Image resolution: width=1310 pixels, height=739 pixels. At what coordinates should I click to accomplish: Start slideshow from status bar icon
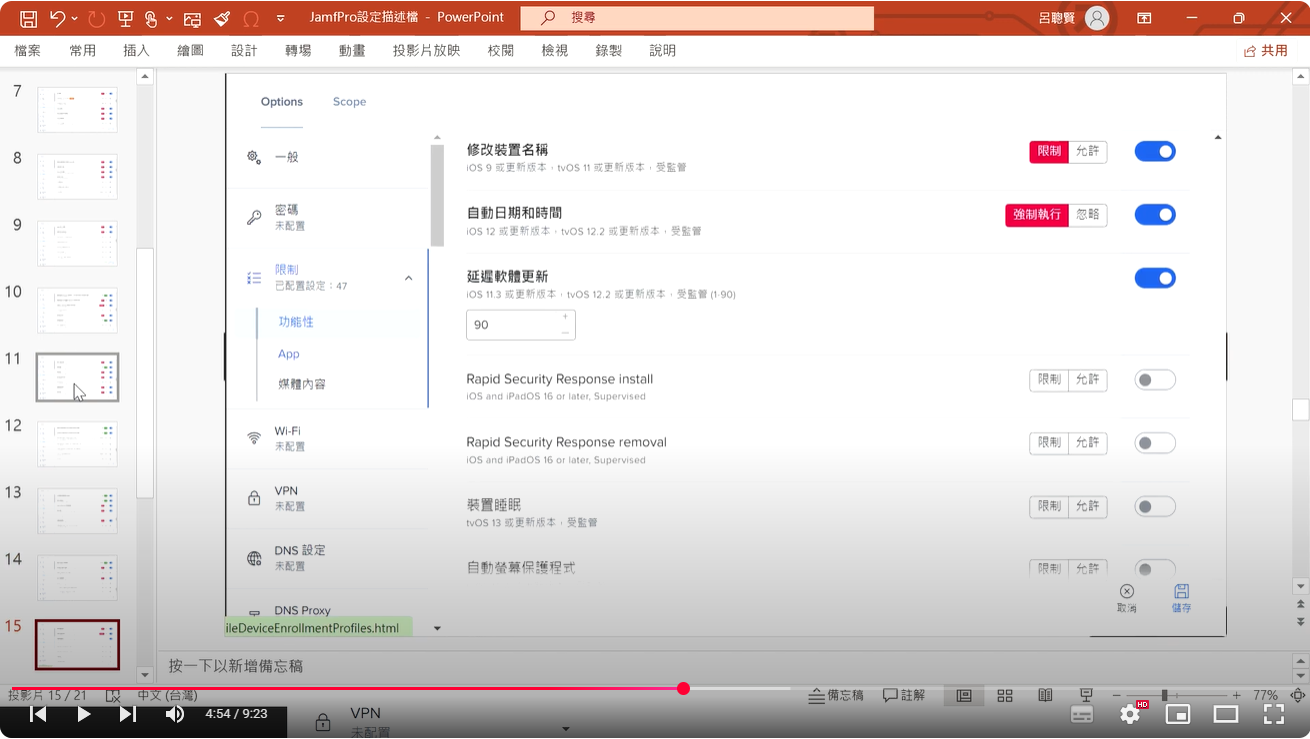tap(1086, 695)
